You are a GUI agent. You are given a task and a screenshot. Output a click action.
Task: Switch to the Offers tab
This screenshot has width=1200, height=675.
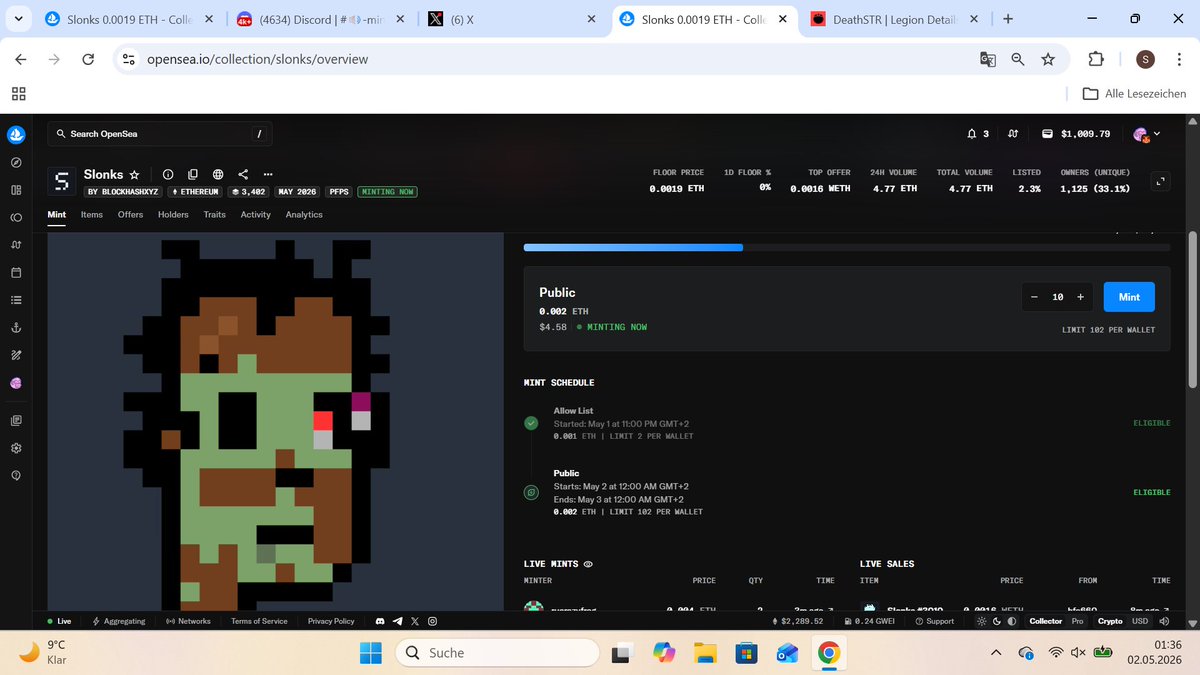pyautogui.click(x=130, y=214)
